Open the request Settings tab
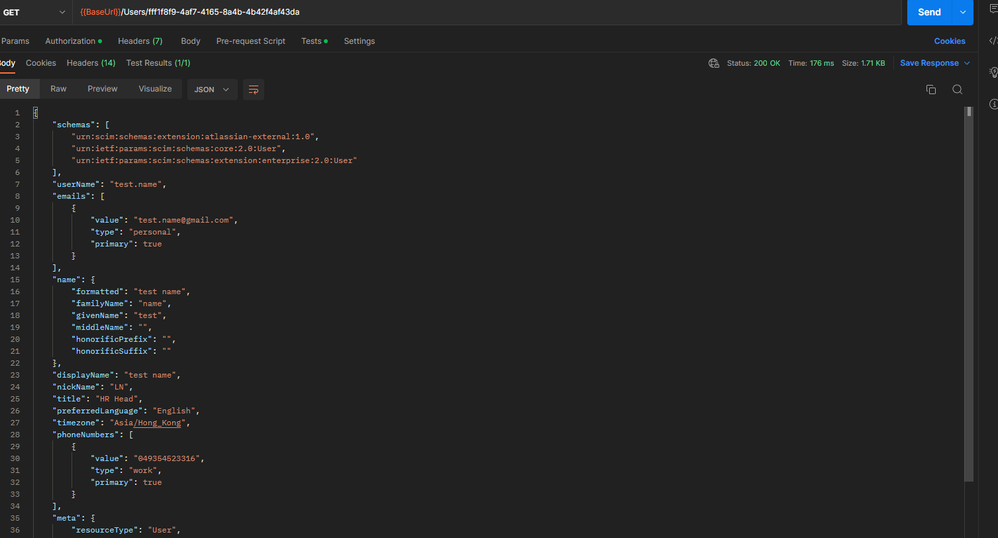 (359, 41)
